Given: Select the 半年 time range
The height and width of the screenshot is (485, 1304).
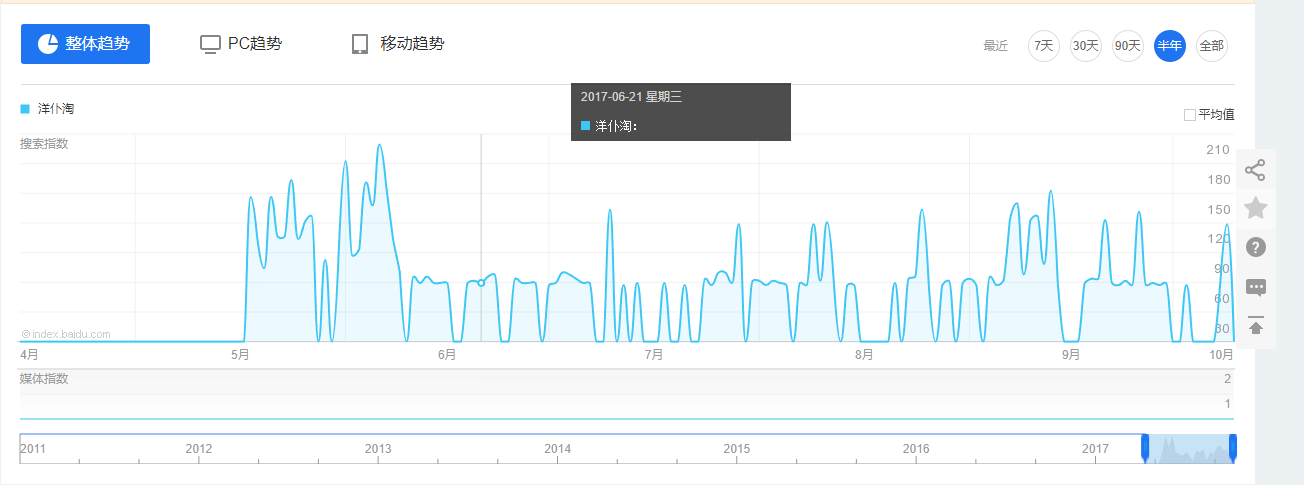Looking at the screenshot, I should pos(1170,46).
